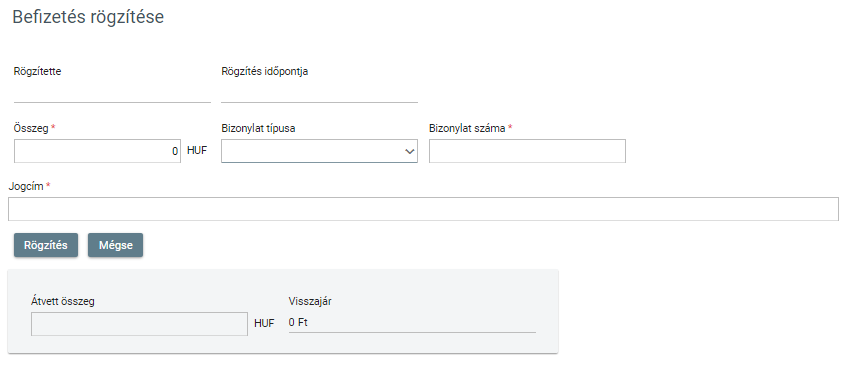Click the Bizonylat típusa label text

259,128
